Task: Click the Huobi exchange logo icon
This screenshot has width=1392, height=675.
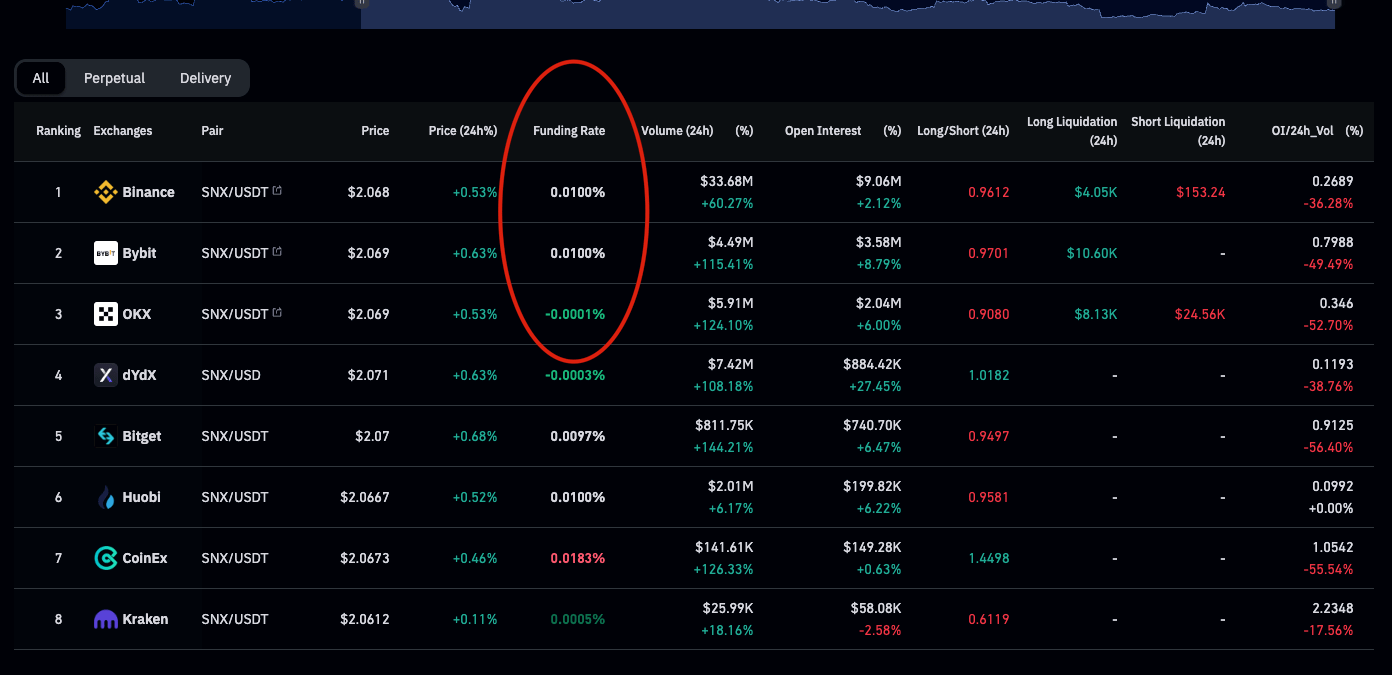Action: pos(105,497)
